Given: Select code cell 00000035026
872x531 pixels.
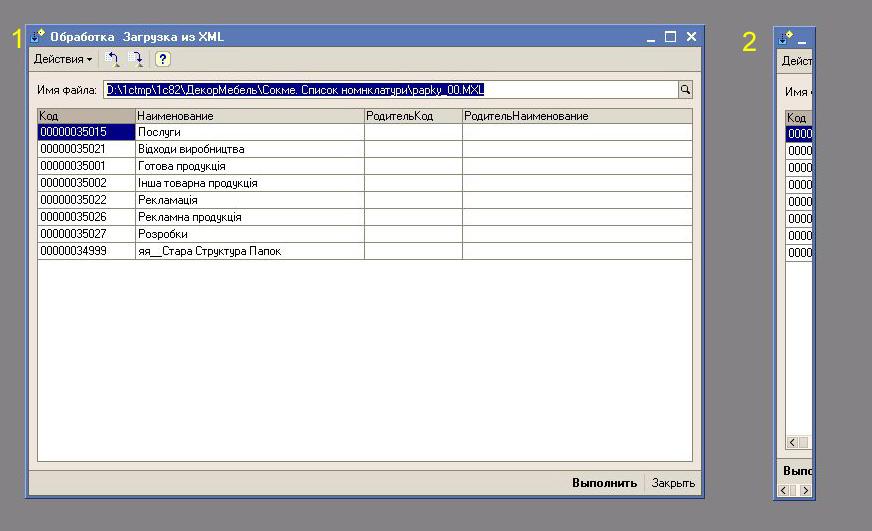Looking at the screenshot, I should 86,217.
